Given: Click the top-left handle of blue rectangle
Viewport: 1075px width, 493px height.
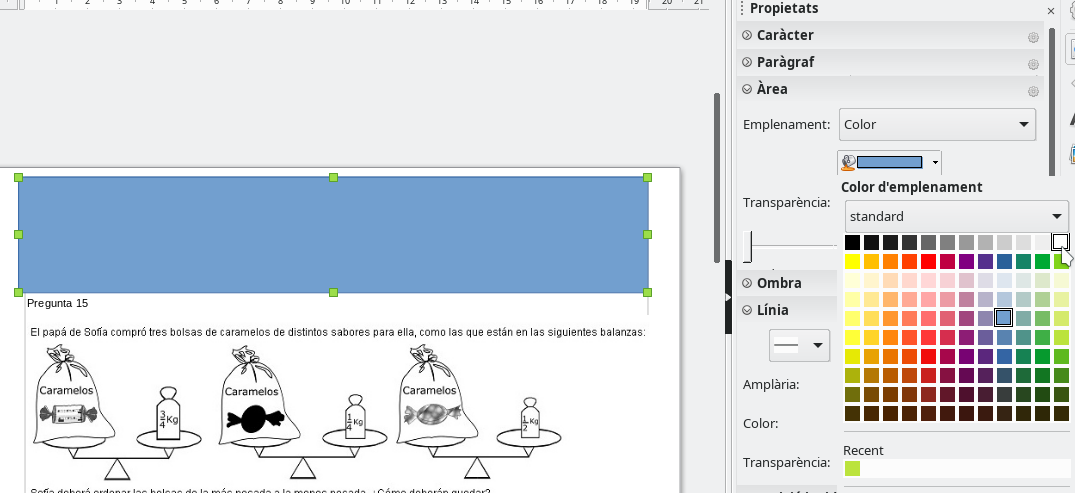Looking at the screenshot, I should pos(19,178).
